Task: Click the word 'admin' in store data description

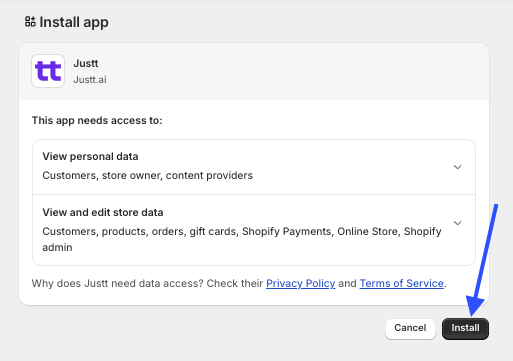Action: click(x=57, y=247)
